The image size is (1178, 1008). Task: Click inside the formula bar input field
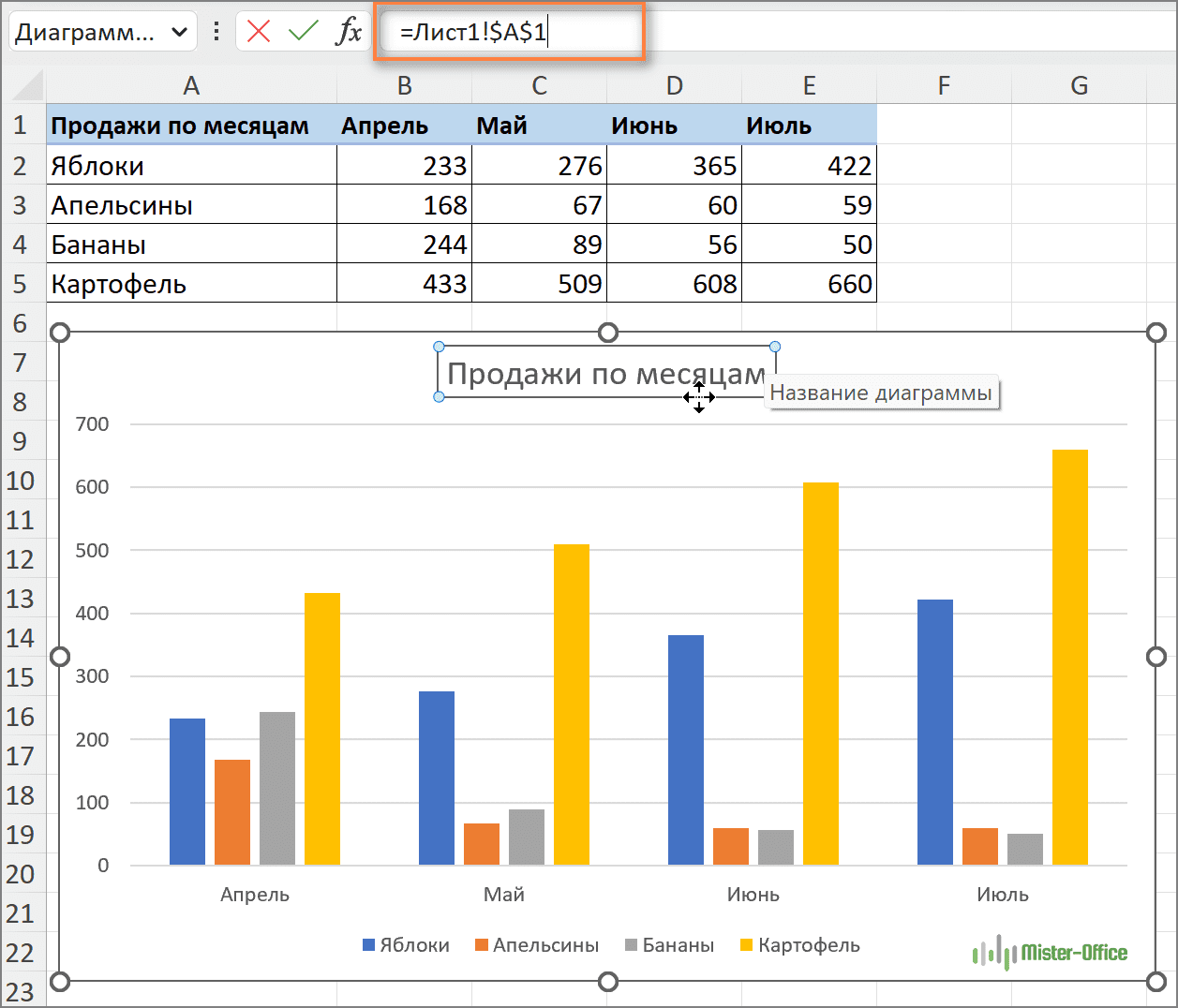(750, 33)
